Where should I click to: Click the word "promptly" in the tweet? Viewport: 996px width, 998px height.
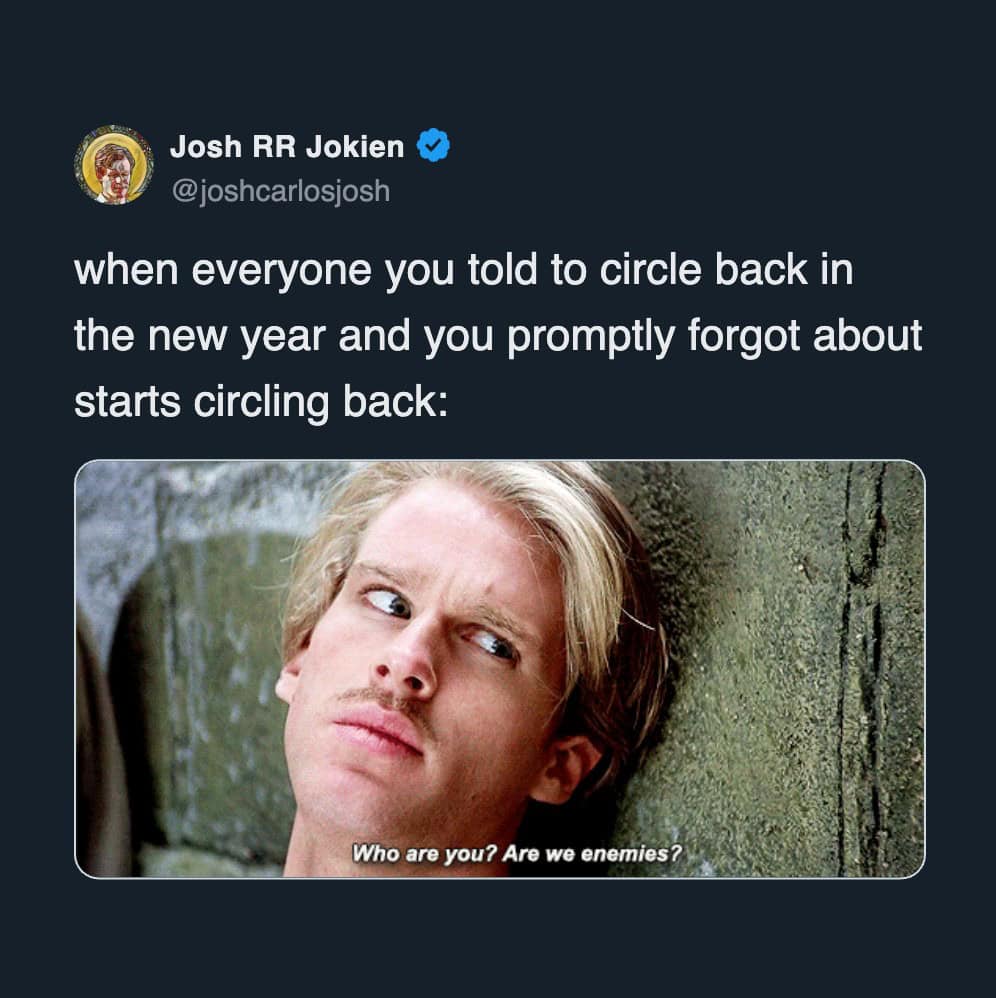pos(590,338)
